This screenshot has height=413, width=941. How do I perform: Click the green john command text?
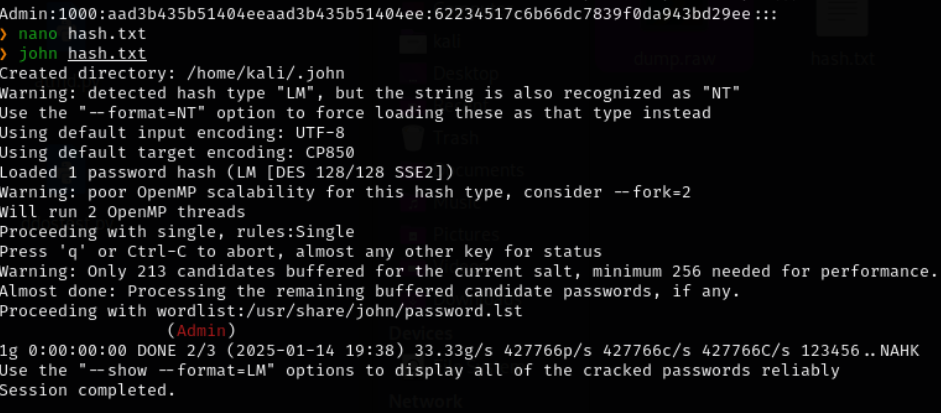[38, 54]
